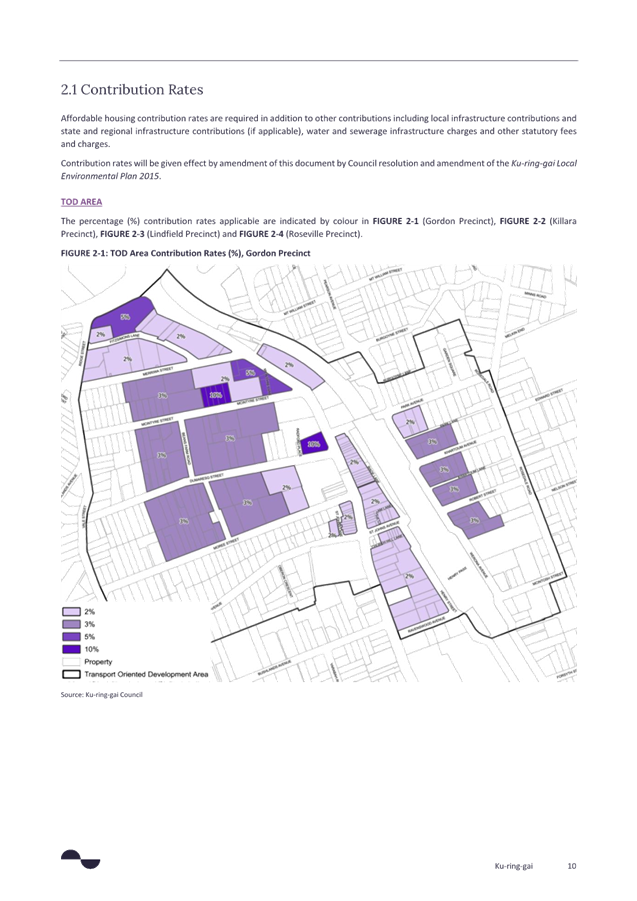Viewport: 637px width, 901px height.
Task: Click the 3% legend color swatch
Action: pos(72,624)
